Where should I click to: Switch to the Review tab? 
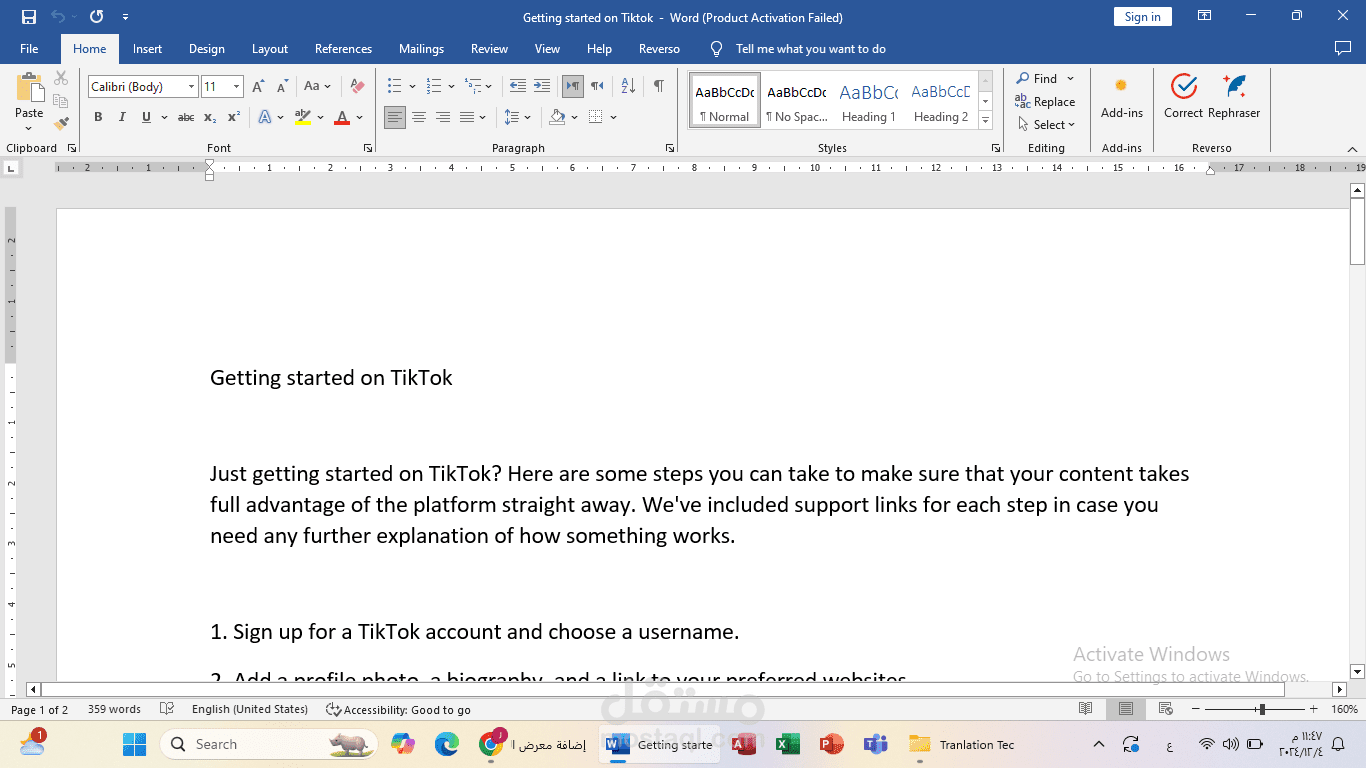489,48
